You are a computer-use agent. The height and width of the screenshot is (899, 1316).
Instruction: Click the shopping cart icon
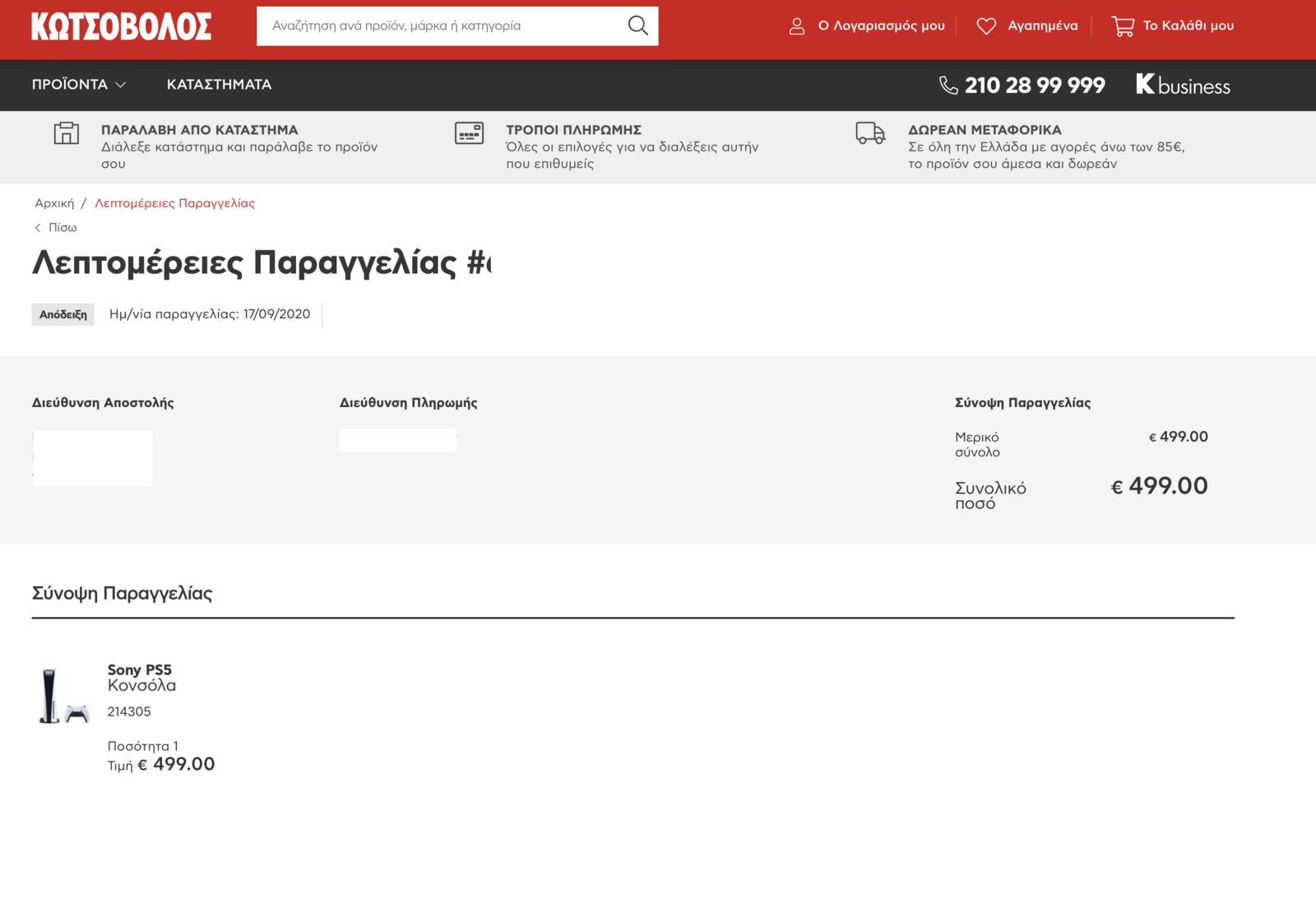point(1123,26)
